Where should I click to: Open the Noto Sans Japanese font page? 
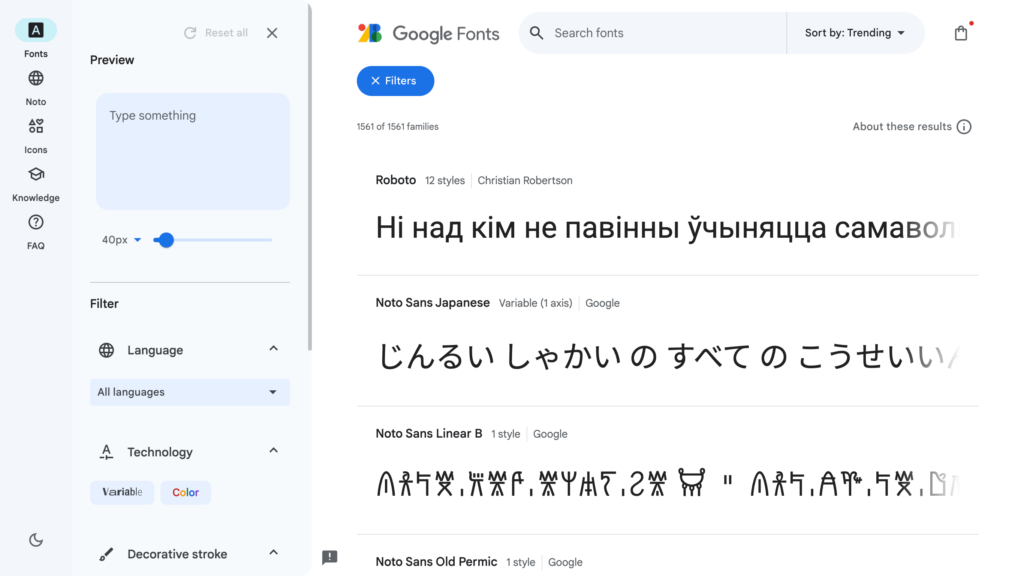432,302
